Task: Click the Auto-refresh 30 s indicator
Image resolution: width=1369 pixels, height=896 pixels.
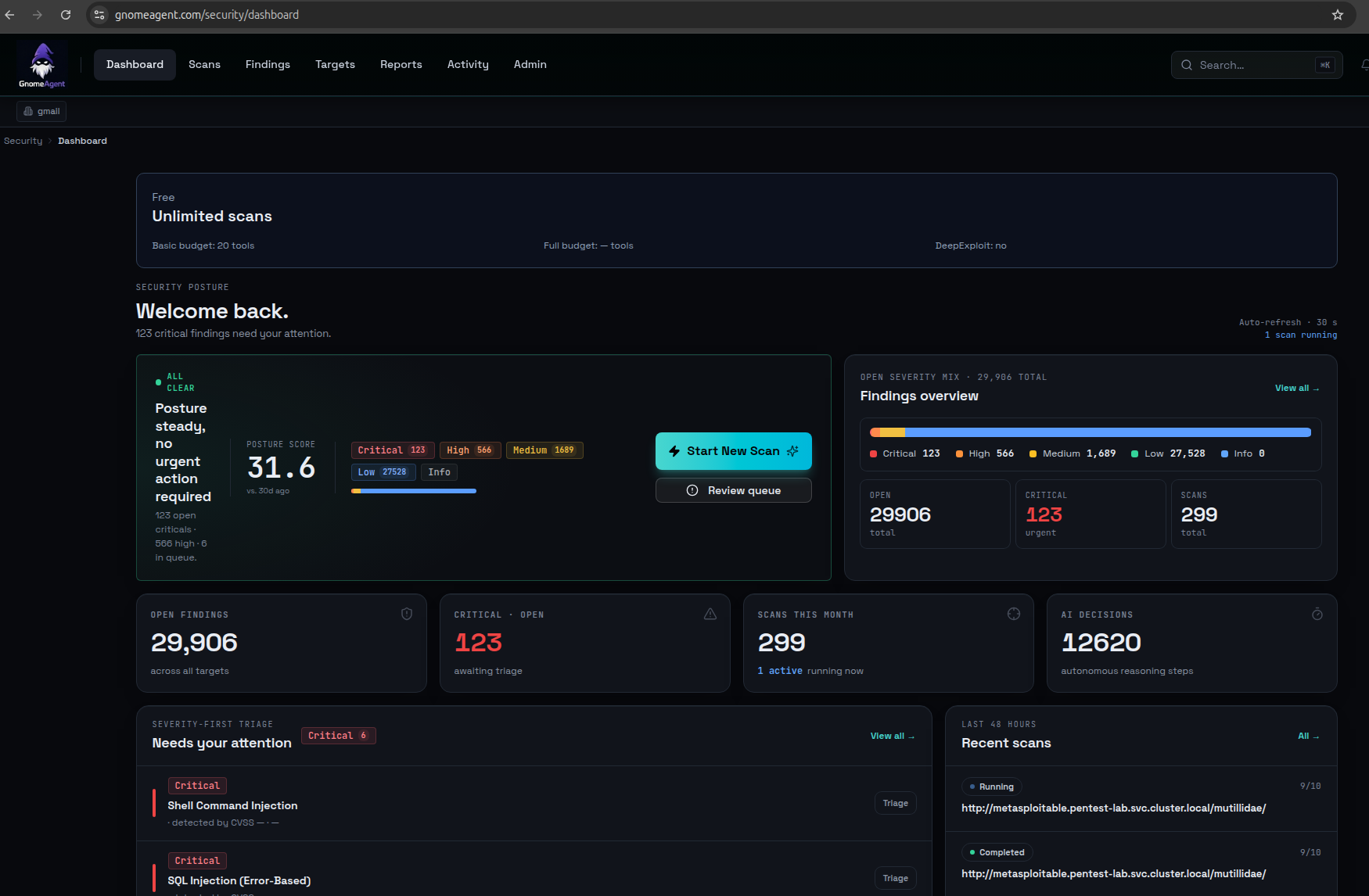Action: pyautogui.click(x=1288, y=322)
